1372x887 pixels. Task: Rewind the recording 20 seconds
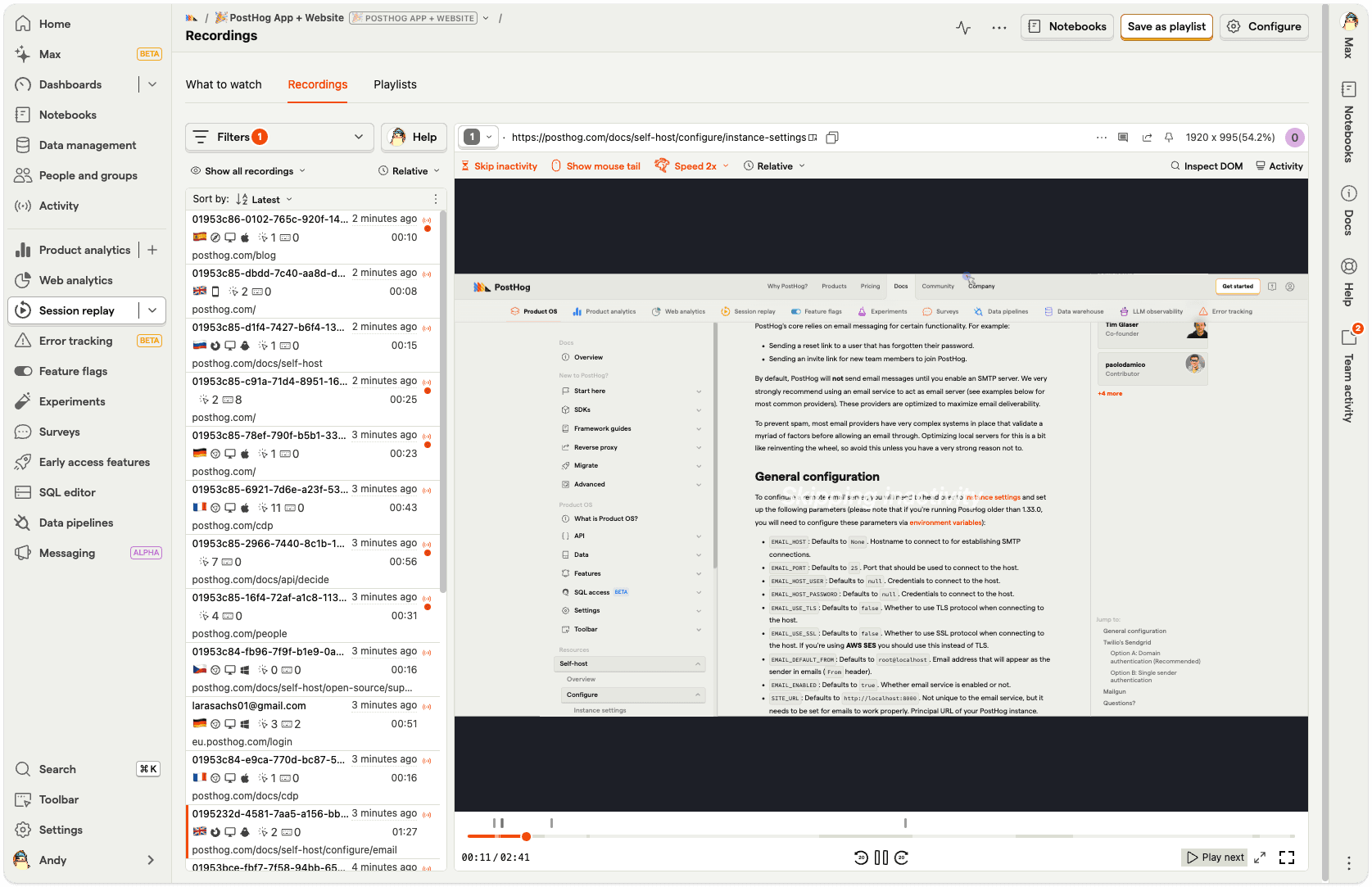861,858
